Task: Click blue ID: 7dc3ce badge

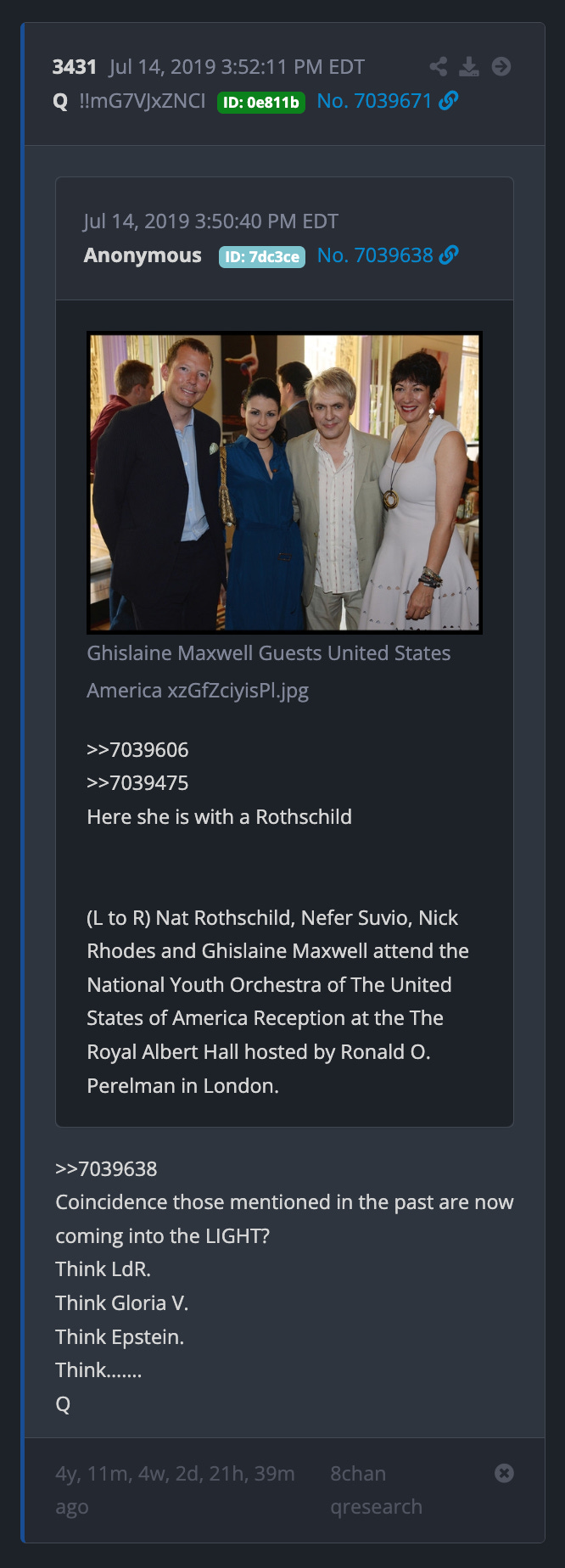Action: pyautogui.click(x=262, y=257)
